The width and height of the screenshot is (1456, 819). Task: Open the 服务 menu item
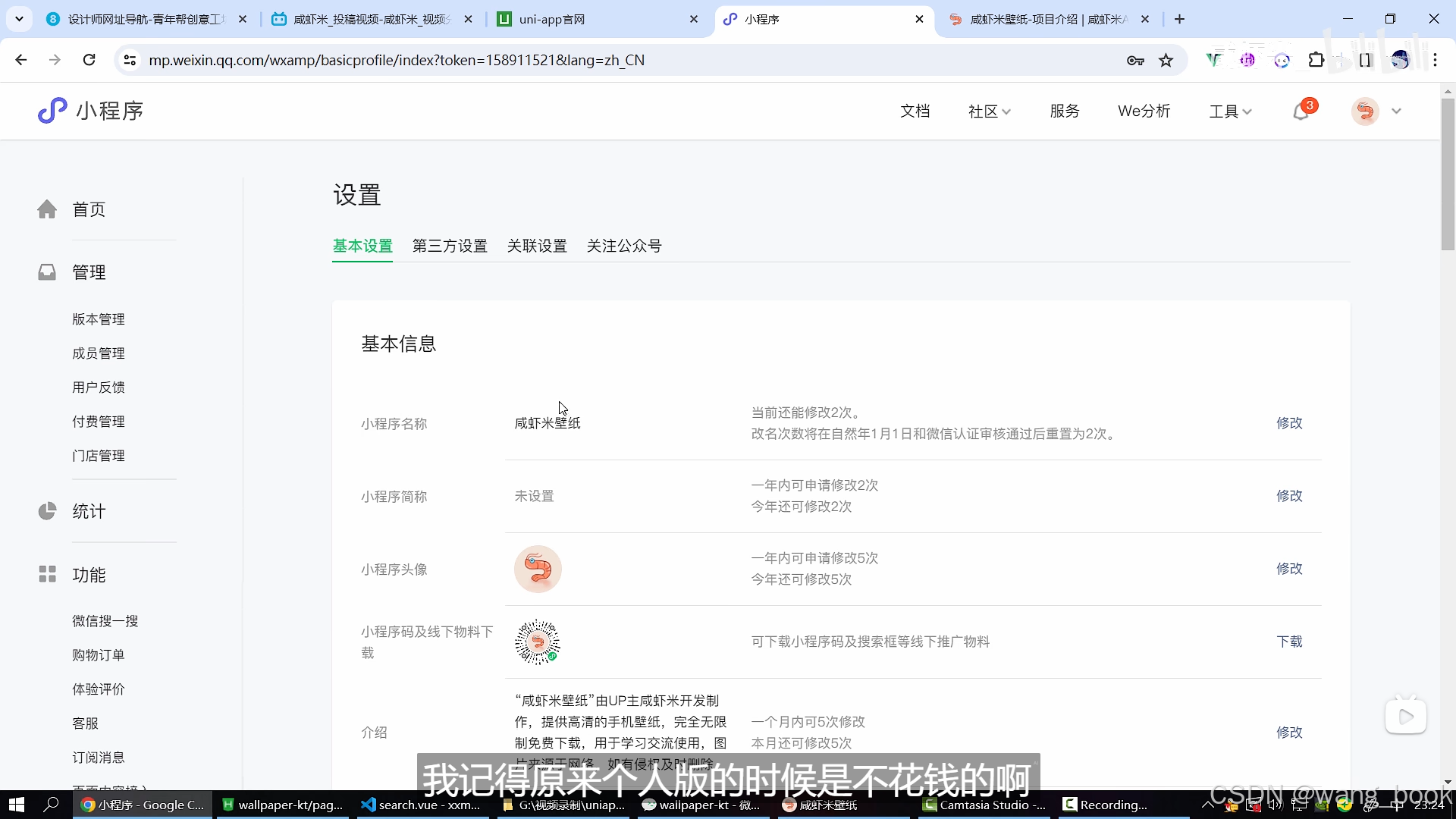tap(1065, 111)
